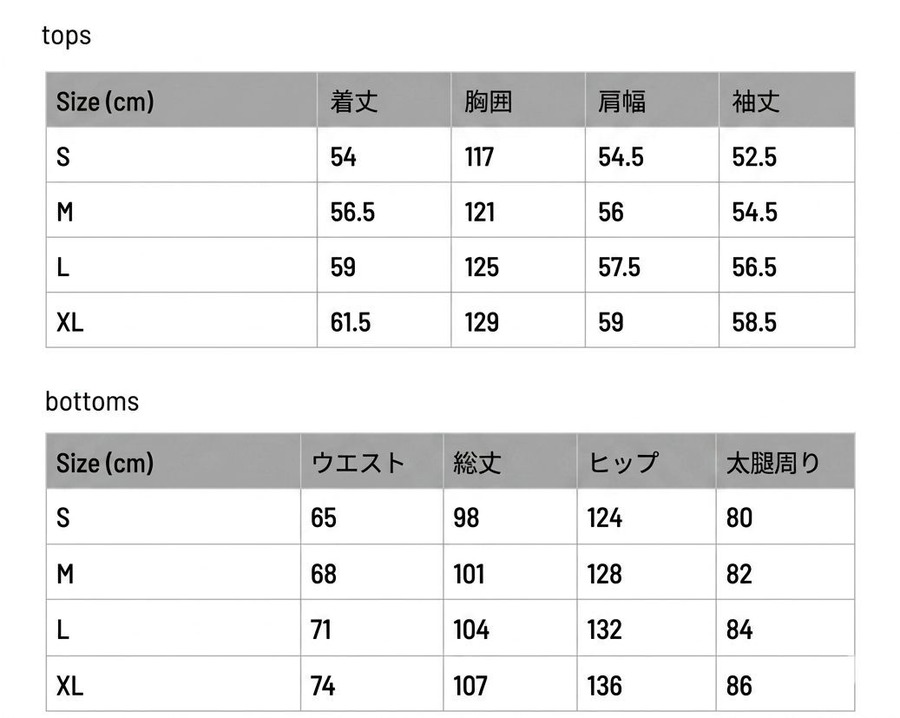Click the 肩幅 column header
Viewport: 900px width, 718px height.
(x=622, y=102)
